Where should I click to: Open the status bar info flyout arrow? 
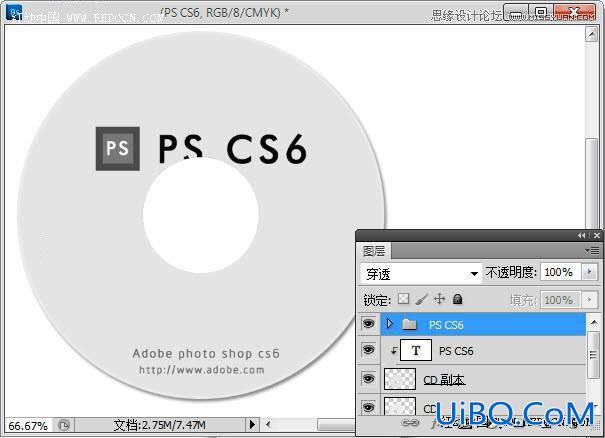coord(252,425)
